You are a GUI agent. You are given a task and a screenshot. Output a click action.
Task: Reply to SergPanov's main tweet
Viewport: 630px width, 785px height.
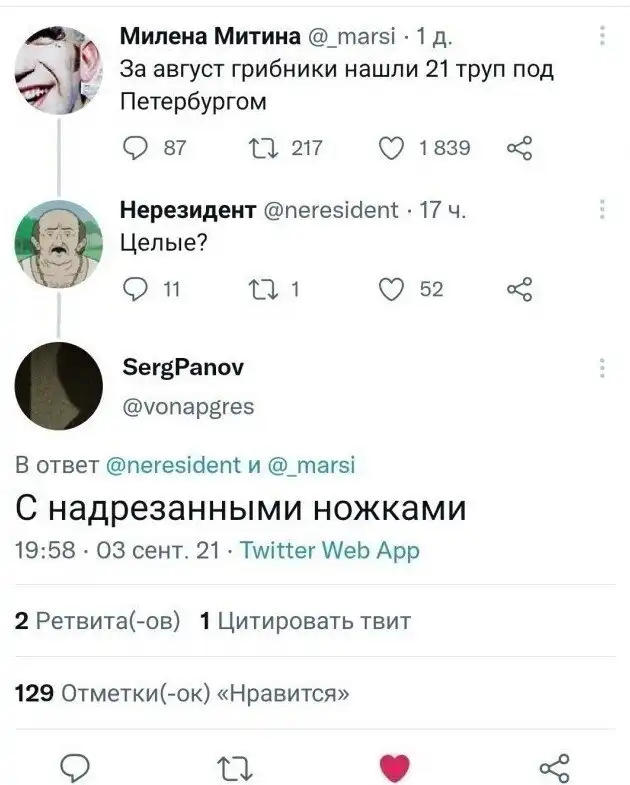(75, 768)
